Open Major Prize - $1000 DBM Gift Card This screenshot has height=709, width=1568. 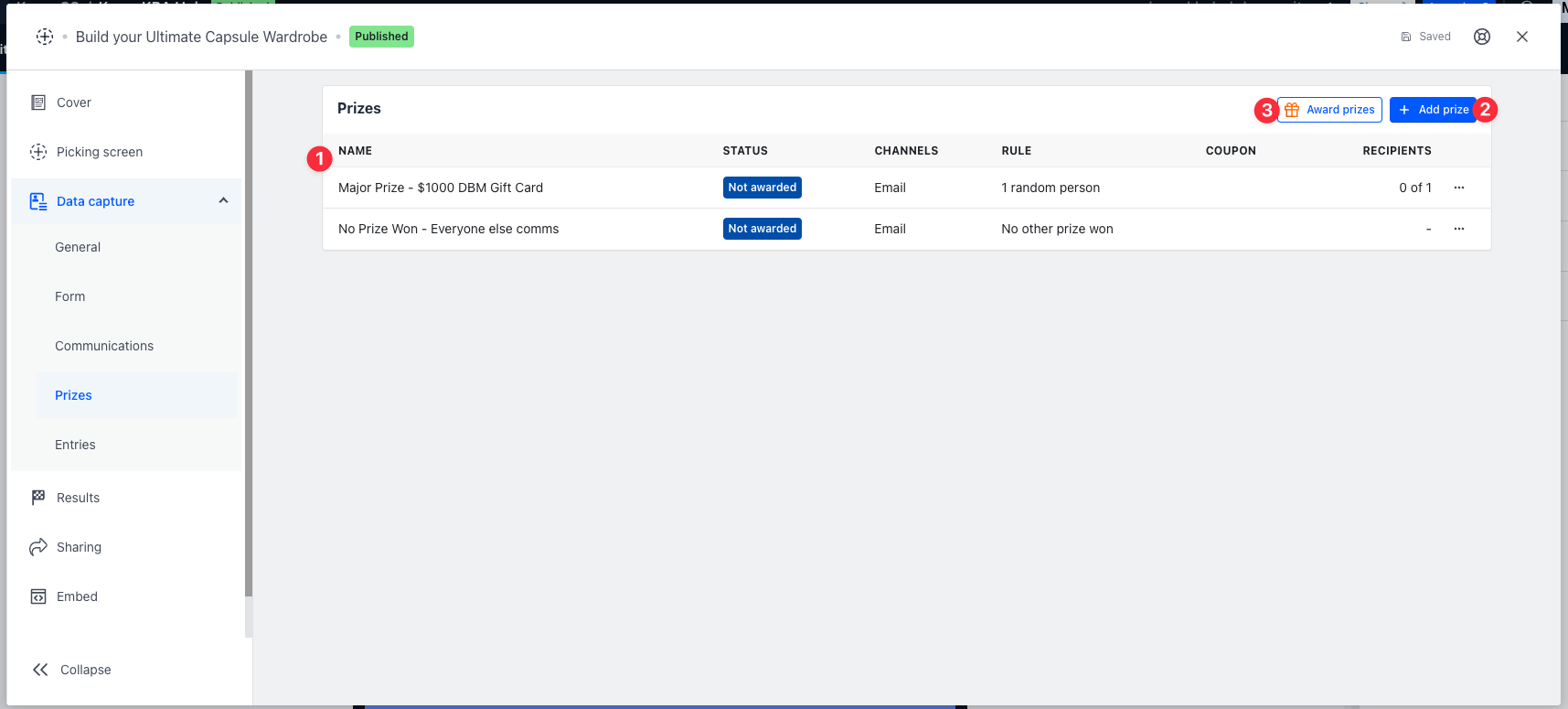[441, 188]
